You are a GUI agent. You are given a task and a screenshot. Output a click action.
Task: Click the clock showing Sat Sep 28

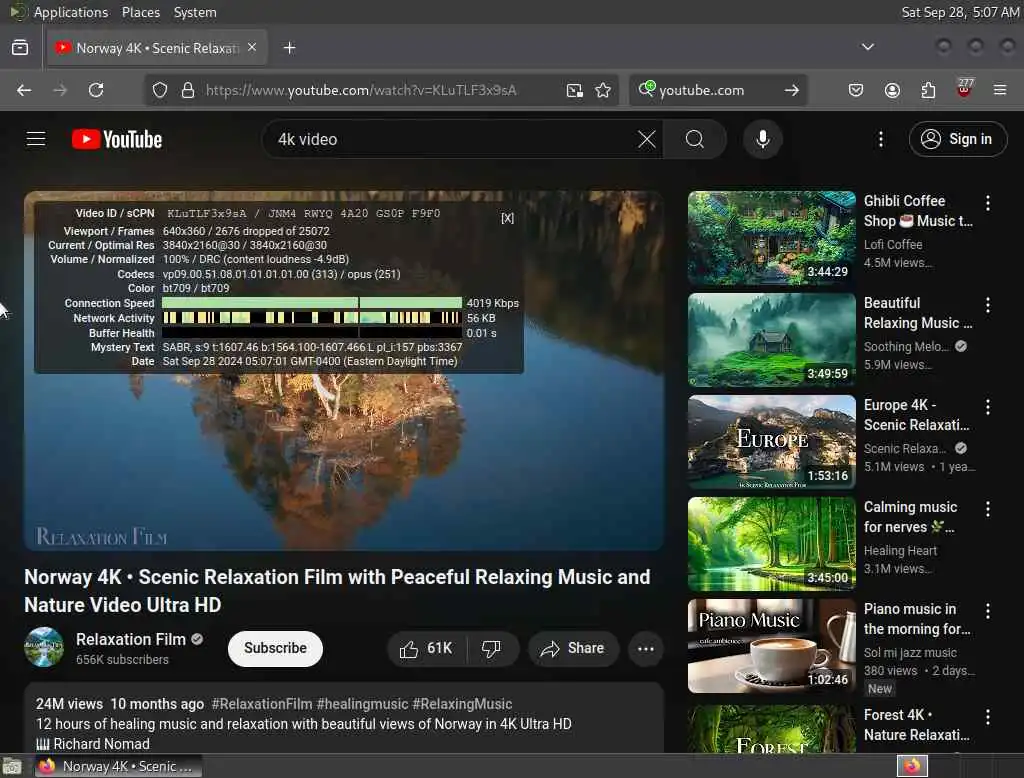pyautogui.click(x=959, y=12)
